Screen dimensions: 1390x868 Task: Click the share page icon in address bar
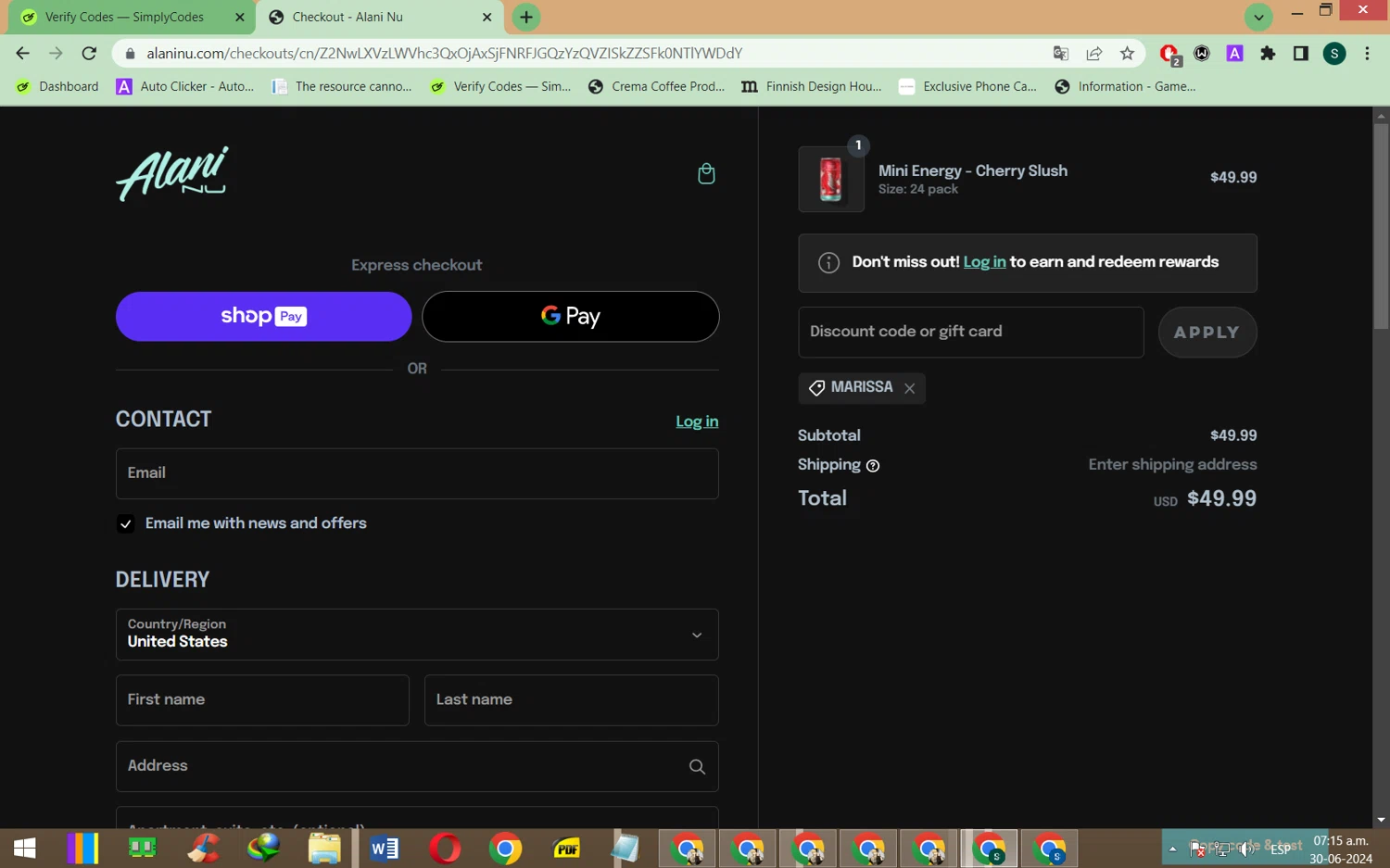point(1094,54)
